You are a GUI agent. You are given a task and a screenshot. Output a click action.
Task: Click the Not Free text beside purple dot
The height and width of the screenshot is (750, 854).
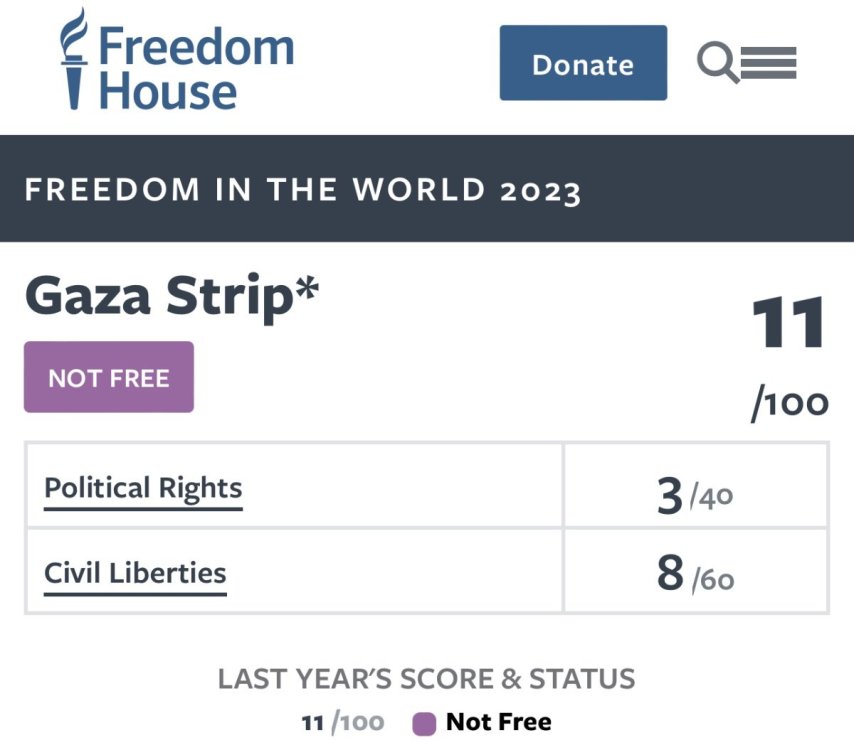498,722
